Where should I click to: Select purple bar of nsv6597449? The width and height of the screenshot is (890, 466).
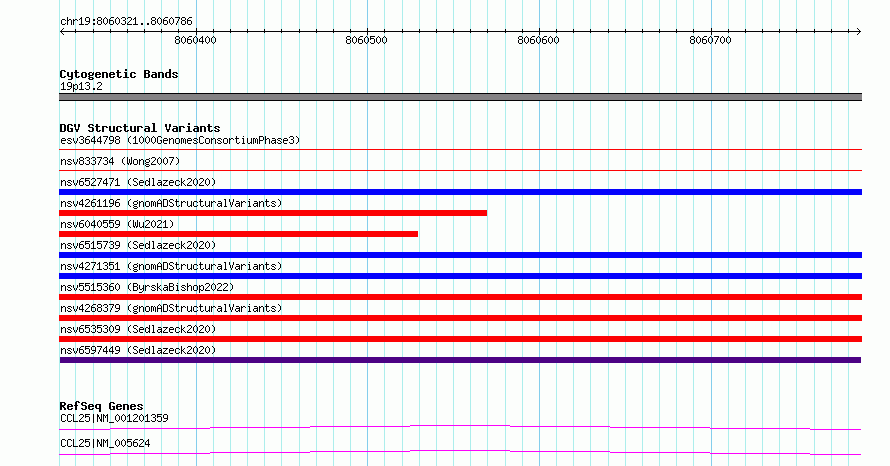tap(460, 360)
